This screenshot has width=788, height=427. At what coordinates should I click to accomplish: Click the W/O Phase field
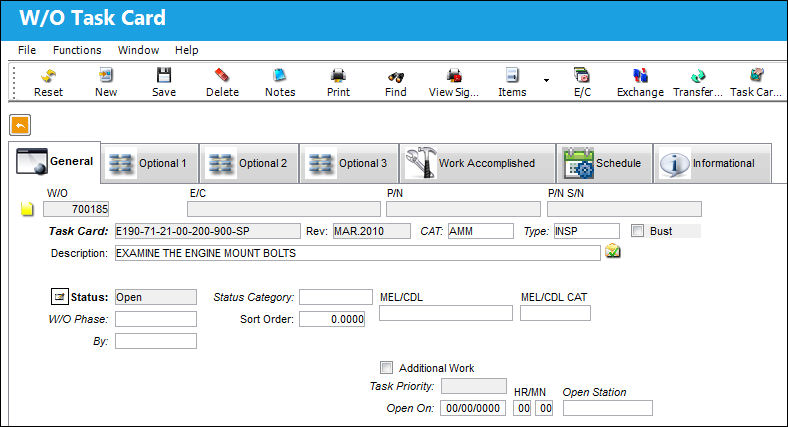[156, 319]
